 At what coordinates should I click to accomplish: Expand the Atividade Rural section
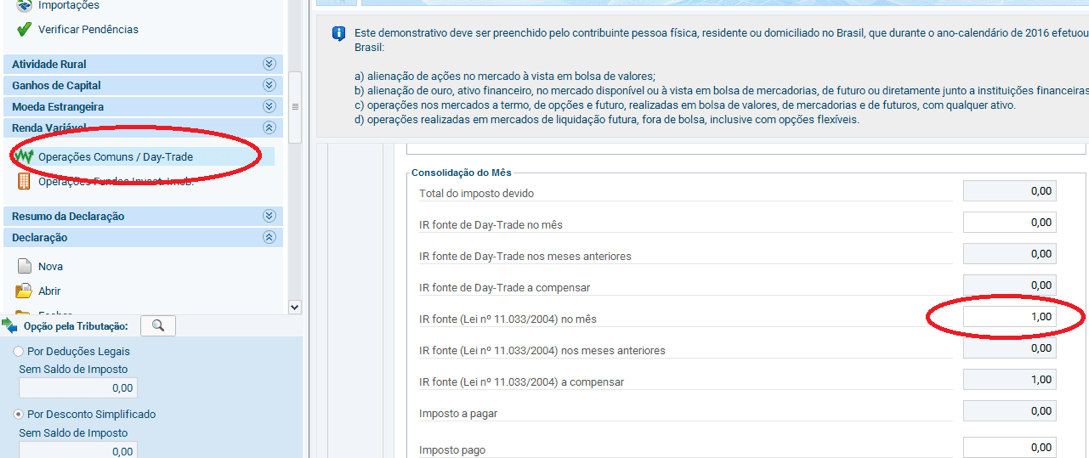coord(268,64)
